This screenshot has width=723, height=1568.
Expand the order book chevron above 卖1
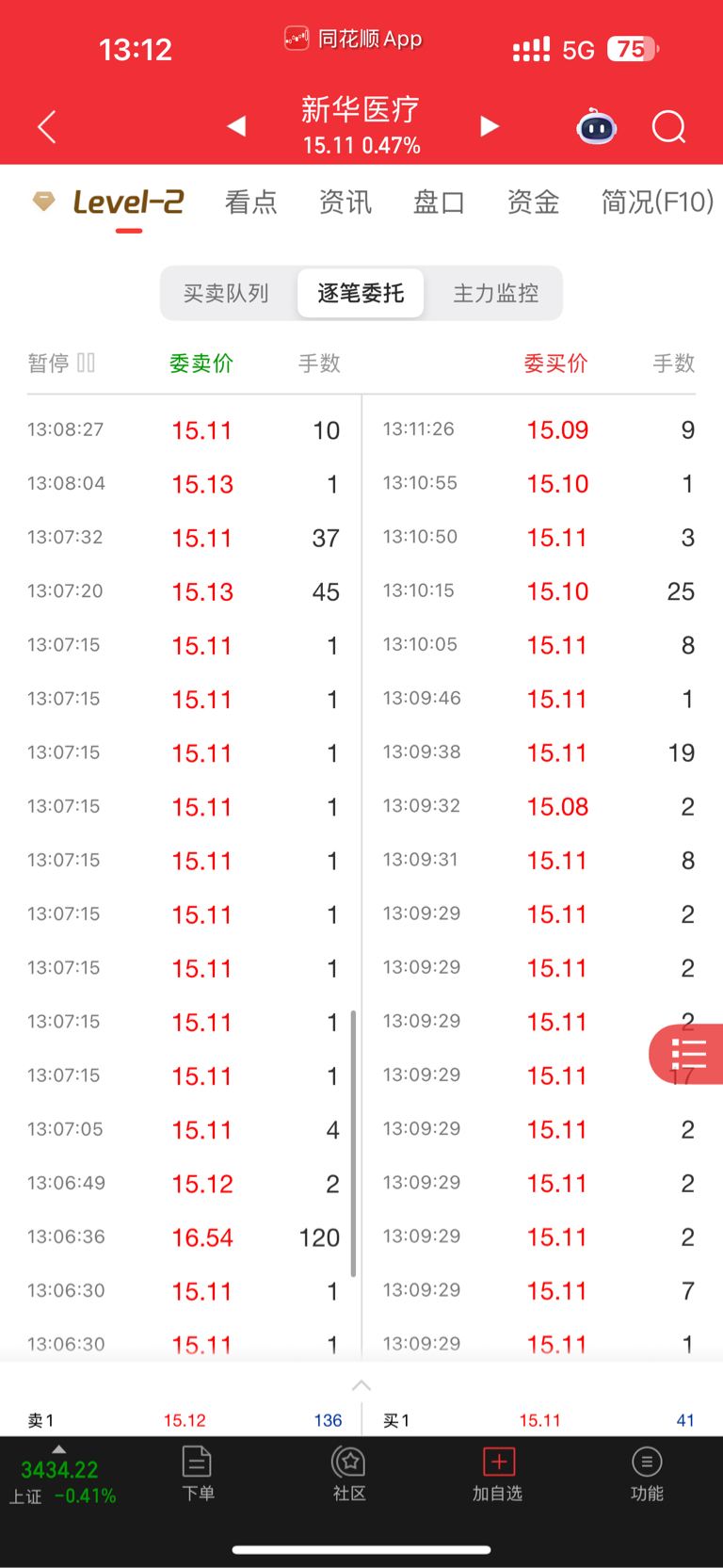[361, 1385]
